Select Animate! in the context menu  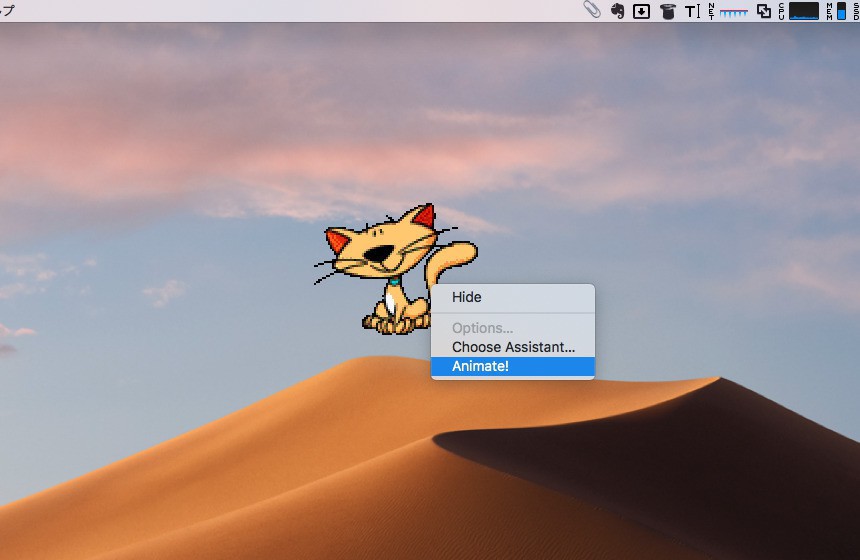(513, 366)
